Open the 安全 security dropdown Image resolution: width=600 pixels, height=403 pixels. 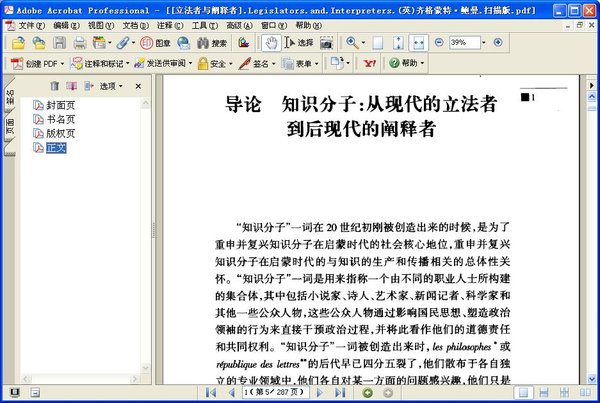click(x=215, y=64)
